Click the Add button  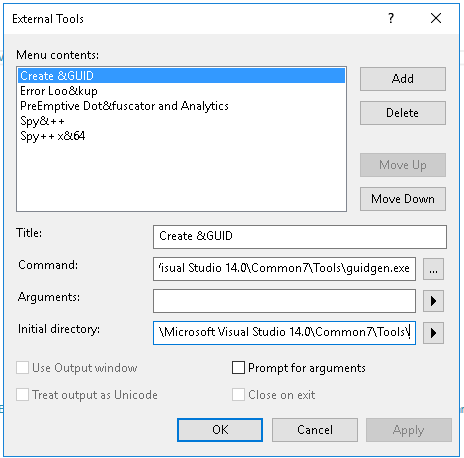[x=403, y=79]
